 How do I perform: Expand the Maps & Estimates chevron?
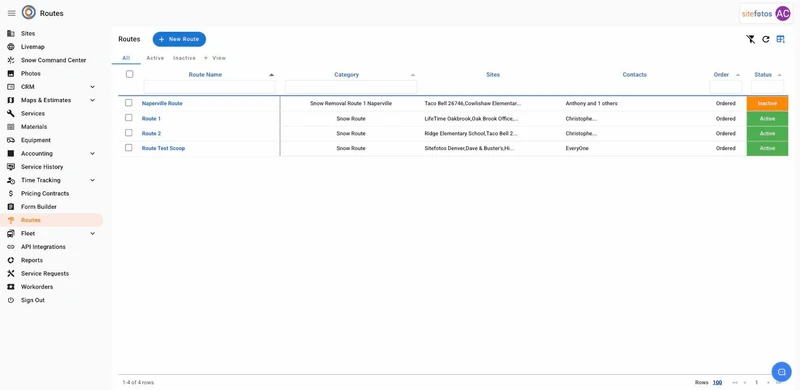pos(92,100)
